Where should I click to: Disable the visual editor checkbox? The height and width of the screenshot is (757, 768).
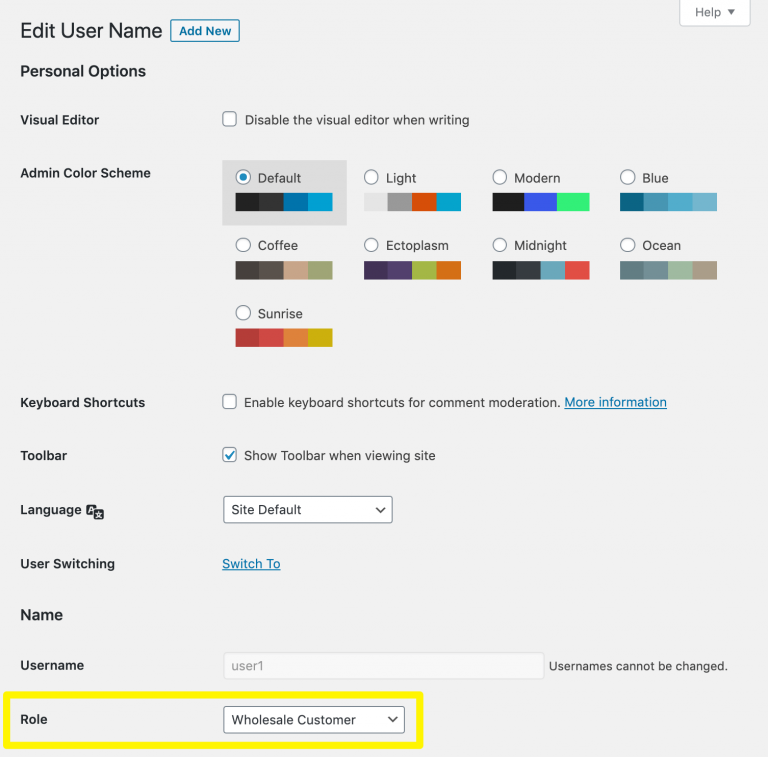[x=230, y=119]
